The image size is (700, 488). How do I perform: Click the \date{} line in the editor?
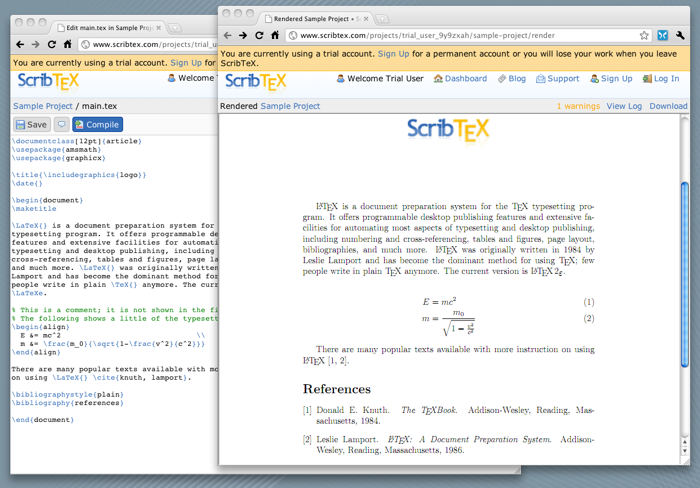click(x=27, y=183)
